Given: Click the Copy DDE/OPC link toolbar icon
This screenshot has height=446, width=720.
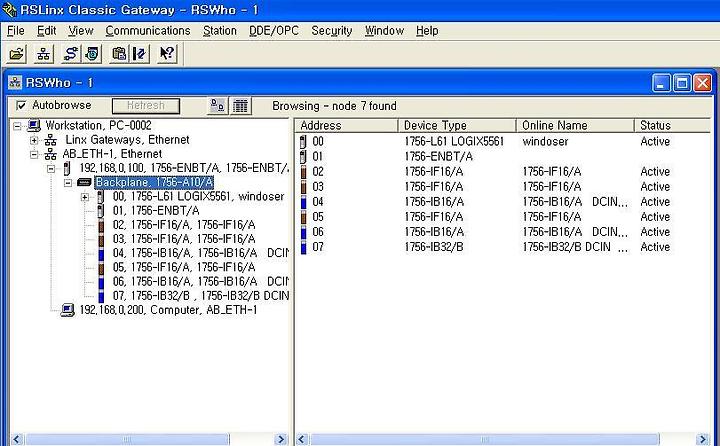Looking at the screenshot, I should pyautogui.click(x=119, y=54).
